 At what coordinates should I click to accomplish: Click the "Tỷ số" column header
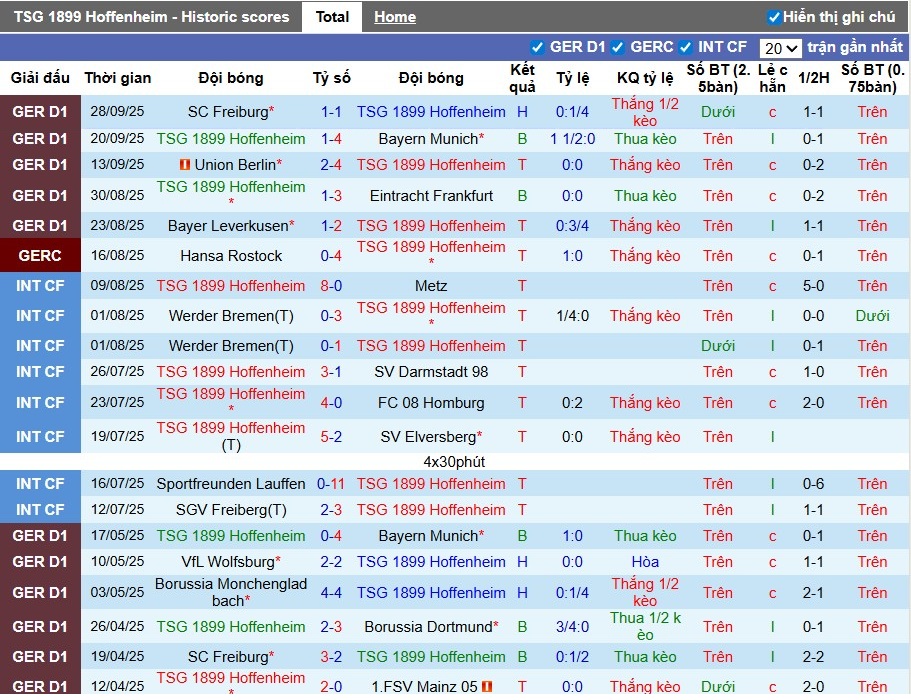(331, 78)
